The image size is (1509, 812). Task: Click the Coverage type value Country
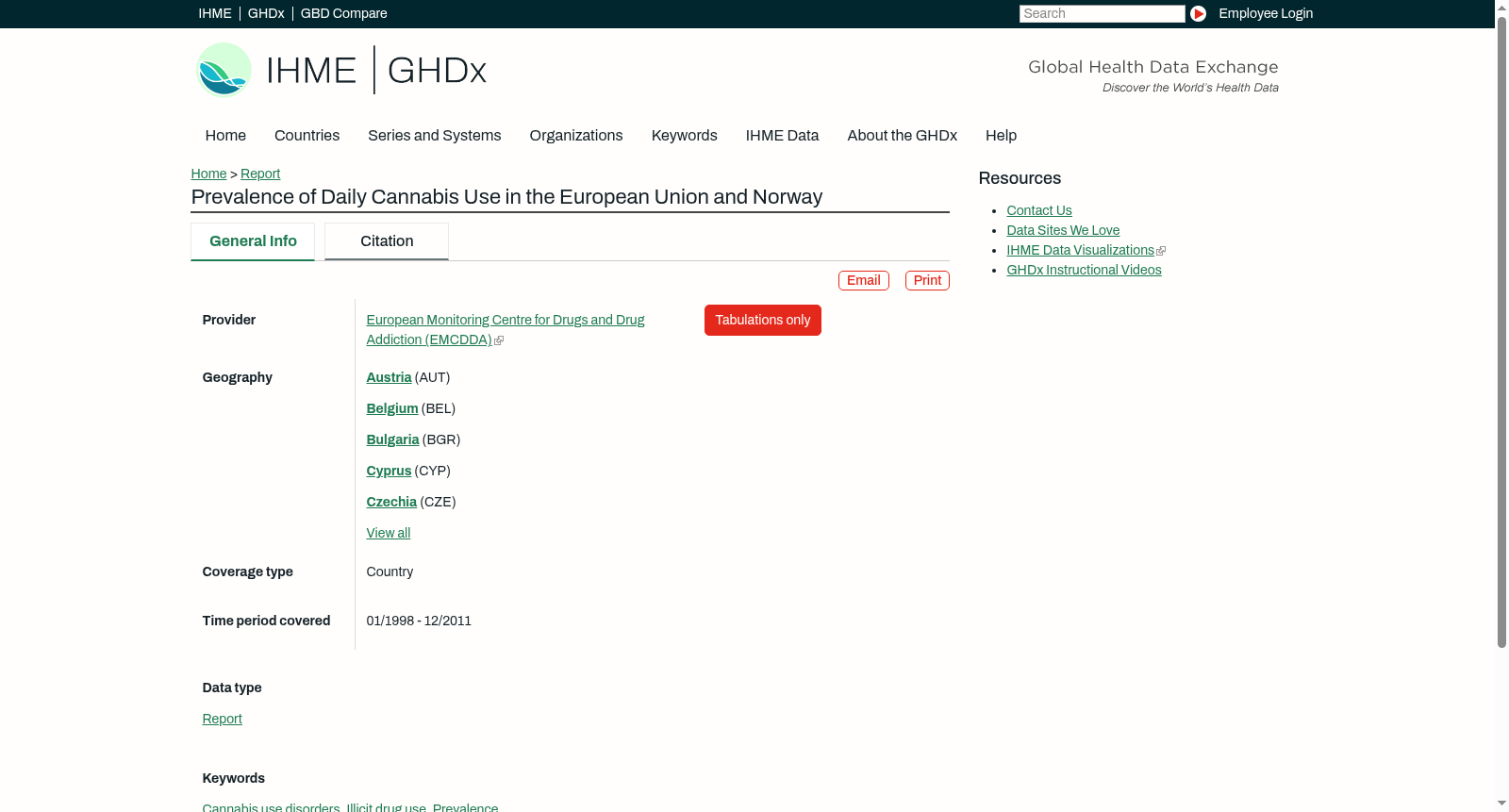[390, 572]
